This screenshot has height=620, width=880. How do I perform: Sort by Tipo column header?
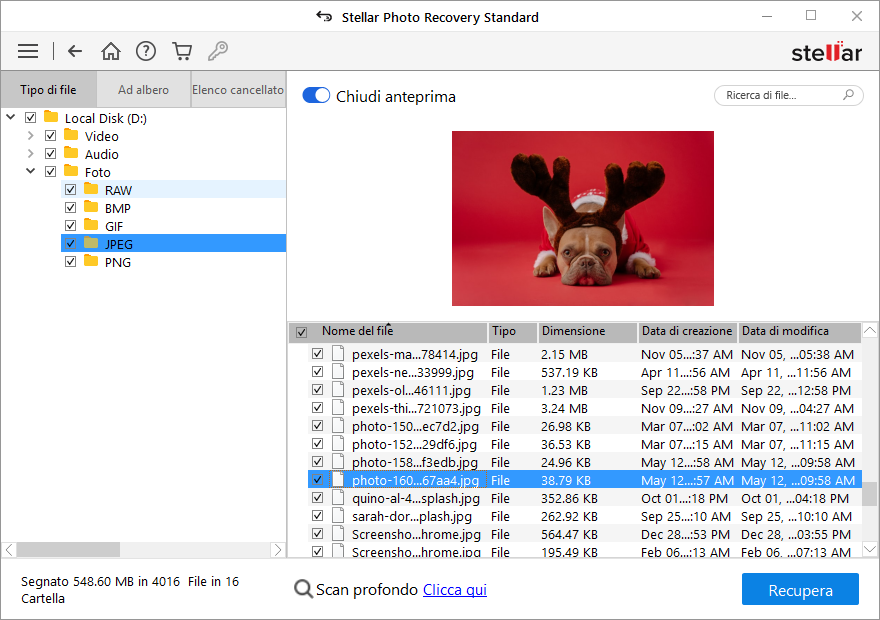[512, 332]
